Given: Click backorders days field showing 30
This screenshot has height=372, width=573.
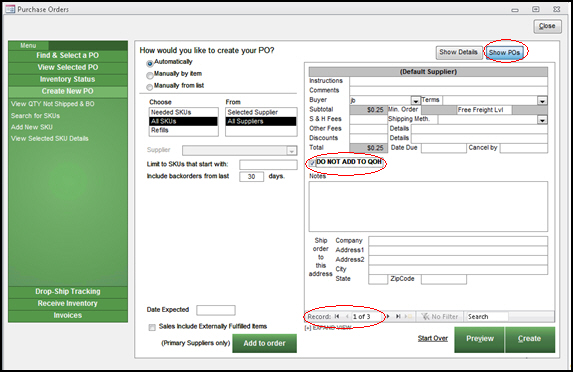Looking at the screenshot, I should tap(251, 177).
